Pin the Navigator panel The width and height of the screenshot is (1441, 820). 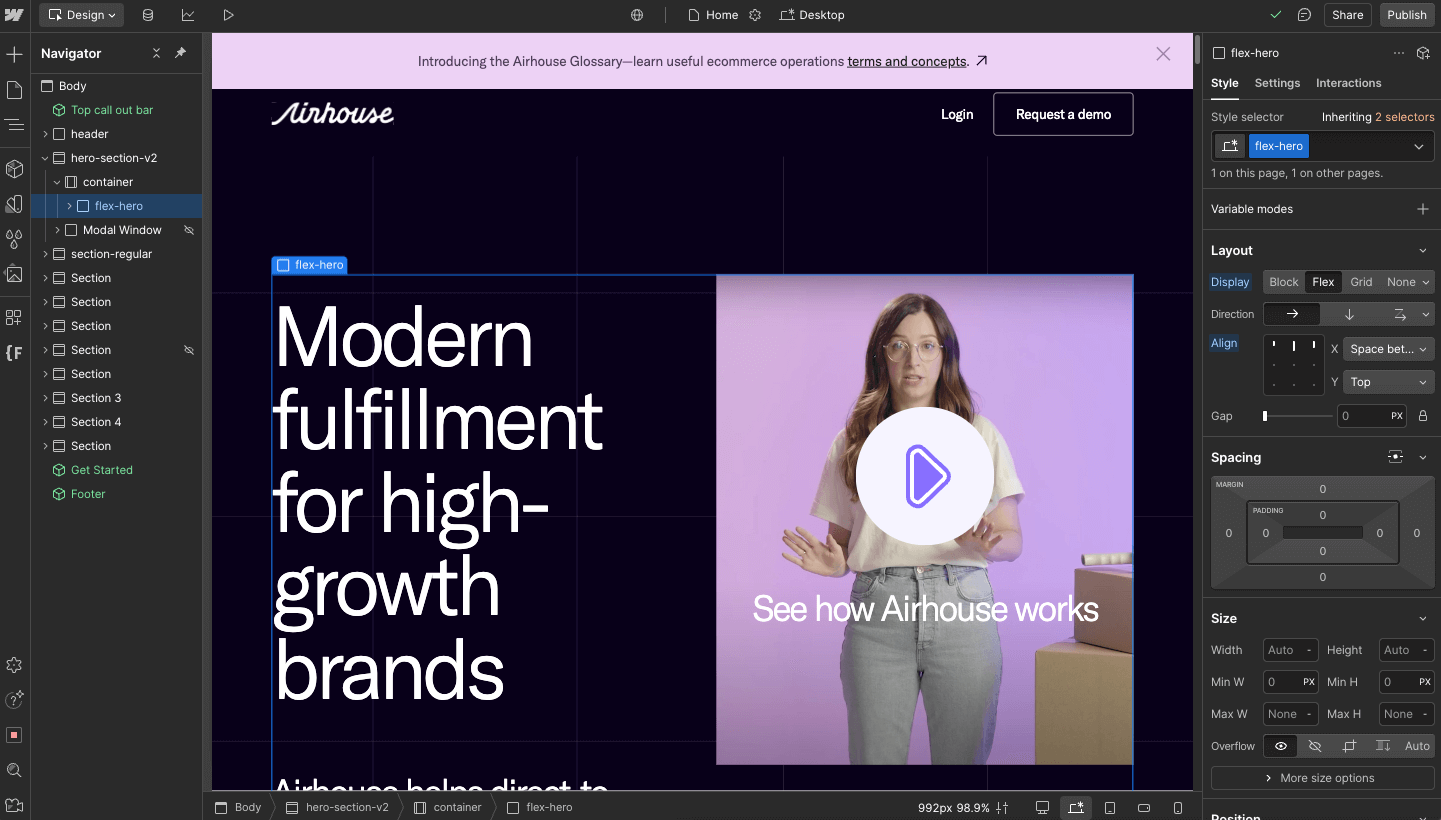(x=181, y=53)
